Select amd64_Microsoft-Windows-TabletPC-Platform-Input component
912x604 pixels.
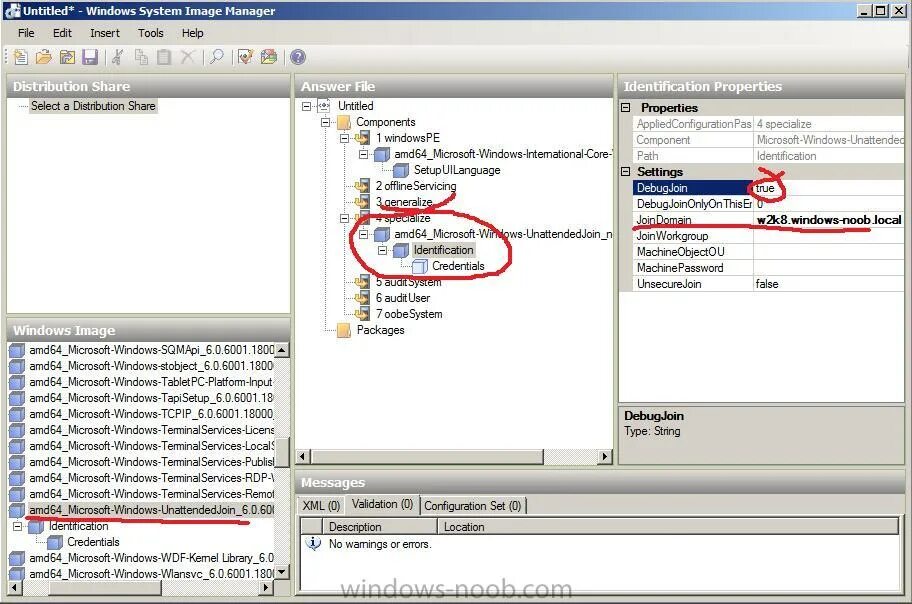151,382
